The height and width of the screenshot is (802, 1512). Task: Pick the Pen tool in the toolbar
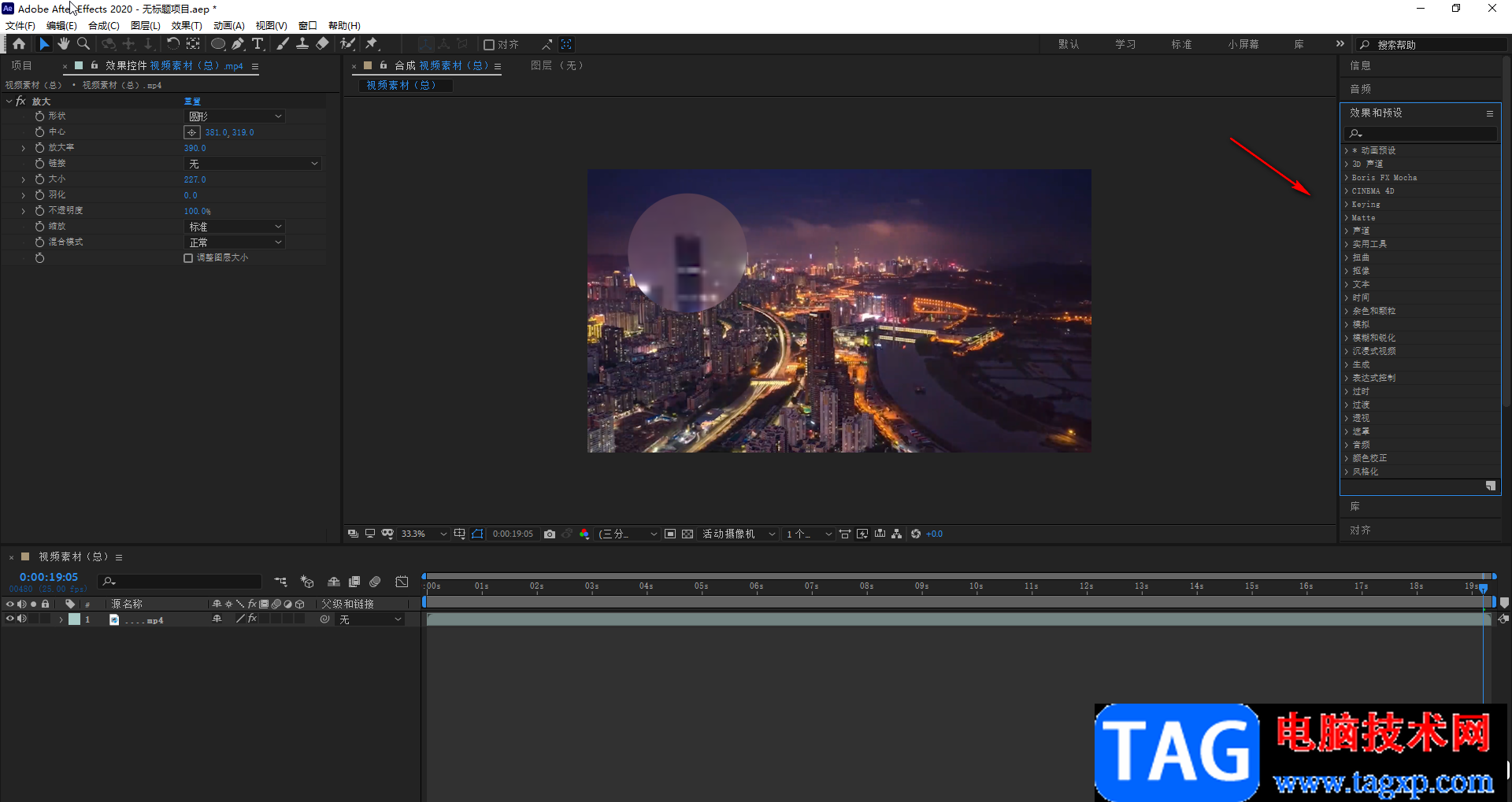[238, 44]
